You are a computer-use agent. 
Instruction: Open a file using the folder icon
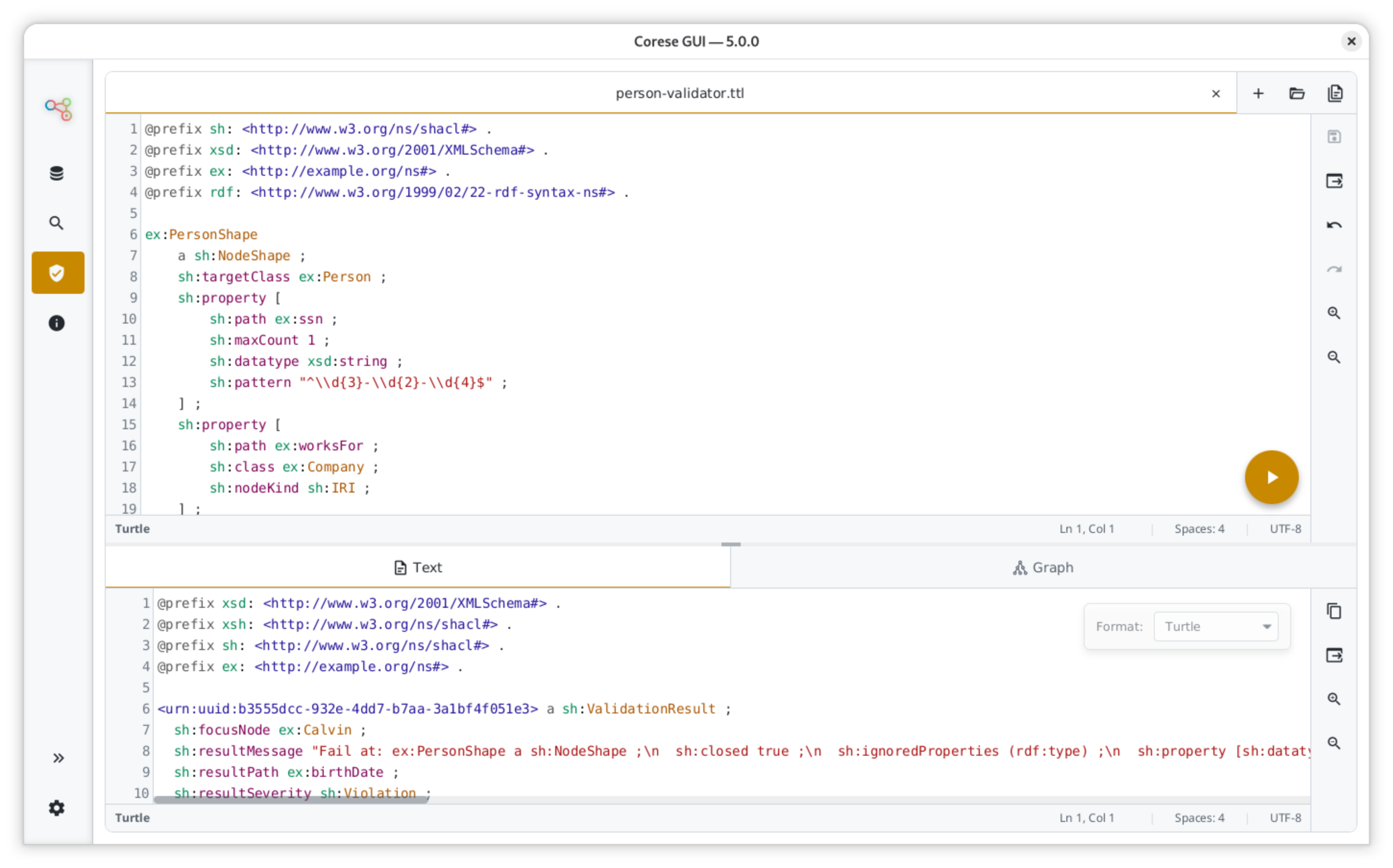tap(1297, 93)
